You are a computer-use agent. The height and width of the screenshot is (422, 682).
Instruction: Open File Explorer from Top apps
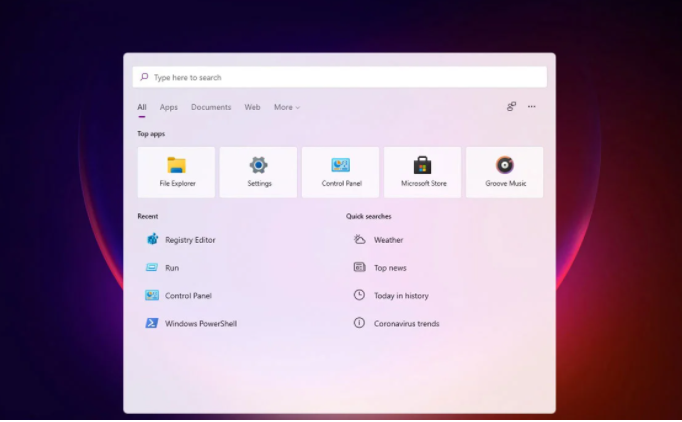point(176,172)
